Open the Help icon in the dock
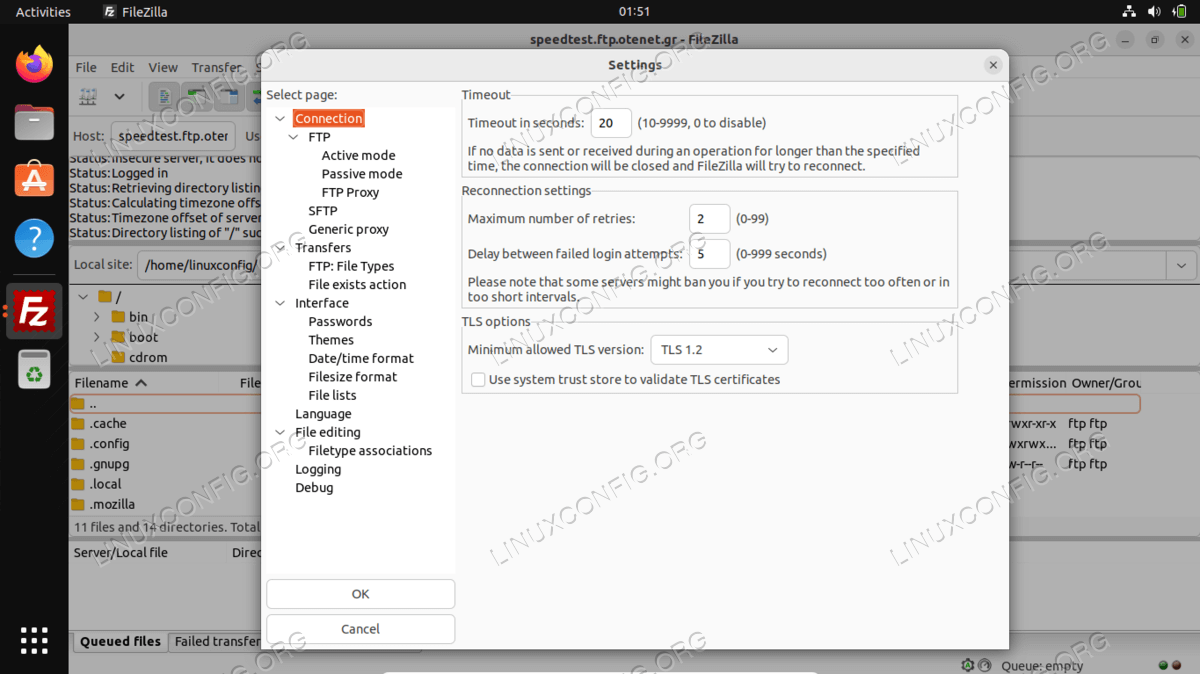The image size is (1200, 674). [x=34, y=238]
